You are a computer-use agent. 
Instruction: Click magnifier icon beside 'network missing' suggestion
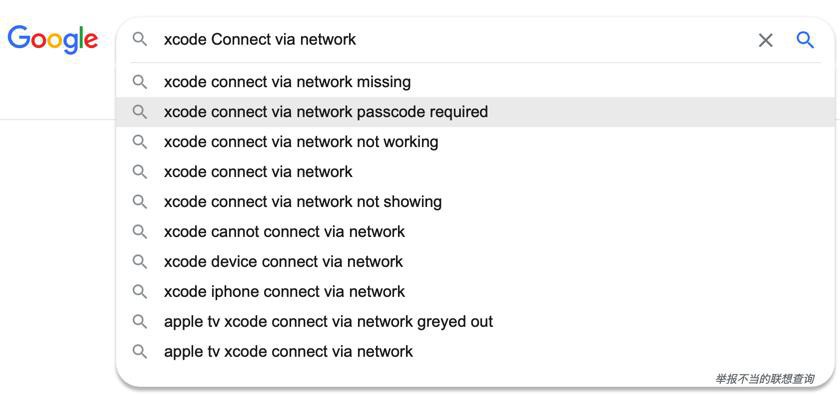pos(140,82)
